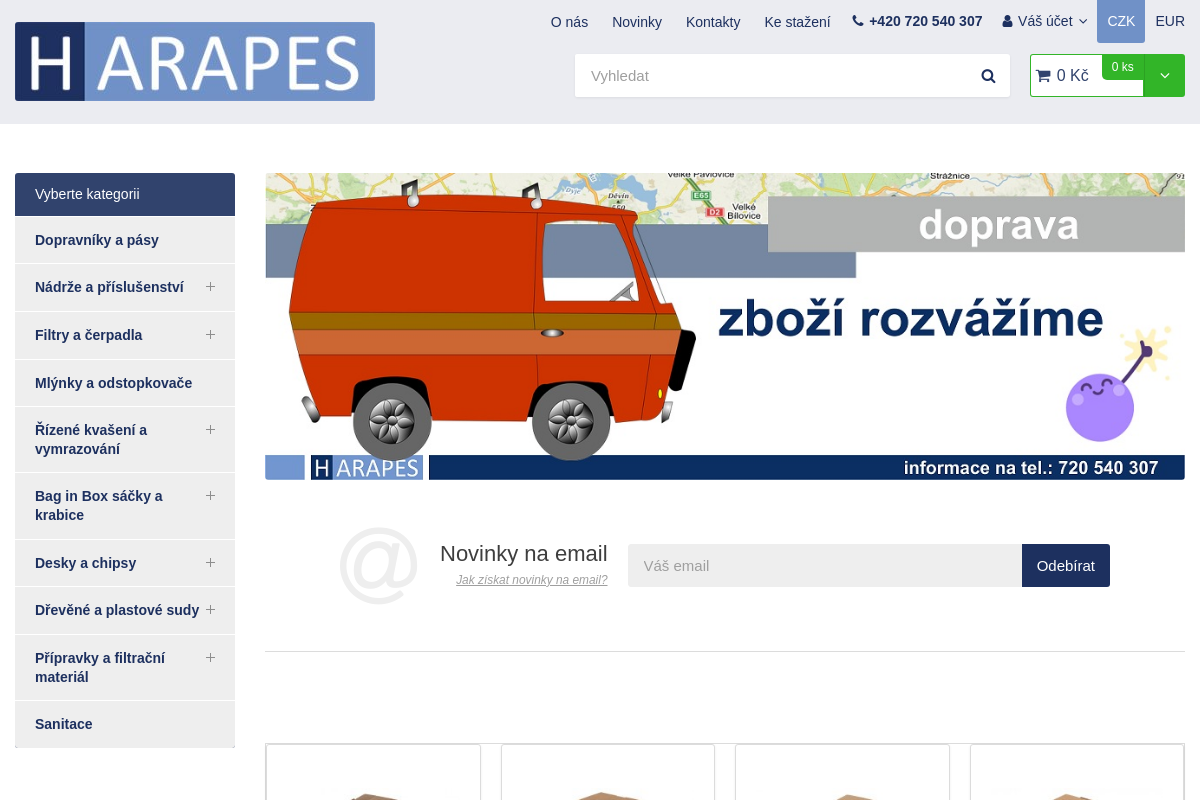
Task: Click the @ newsletter icon
Action: pyautogui.click(x=378, y=565)
